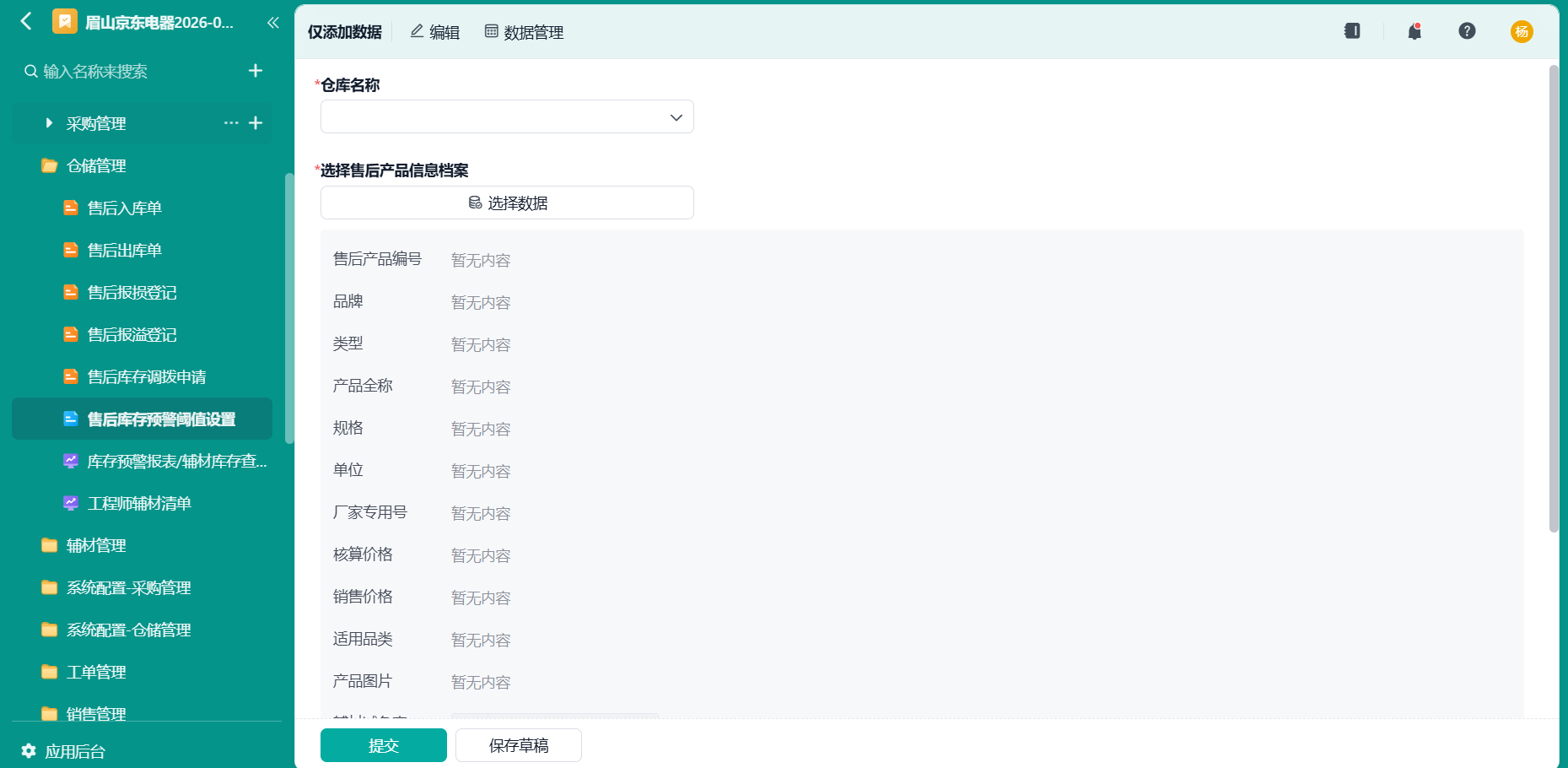Screen dimensions: 1568x768
Task: Click the 选择数据 button
Action: point(507,203)
